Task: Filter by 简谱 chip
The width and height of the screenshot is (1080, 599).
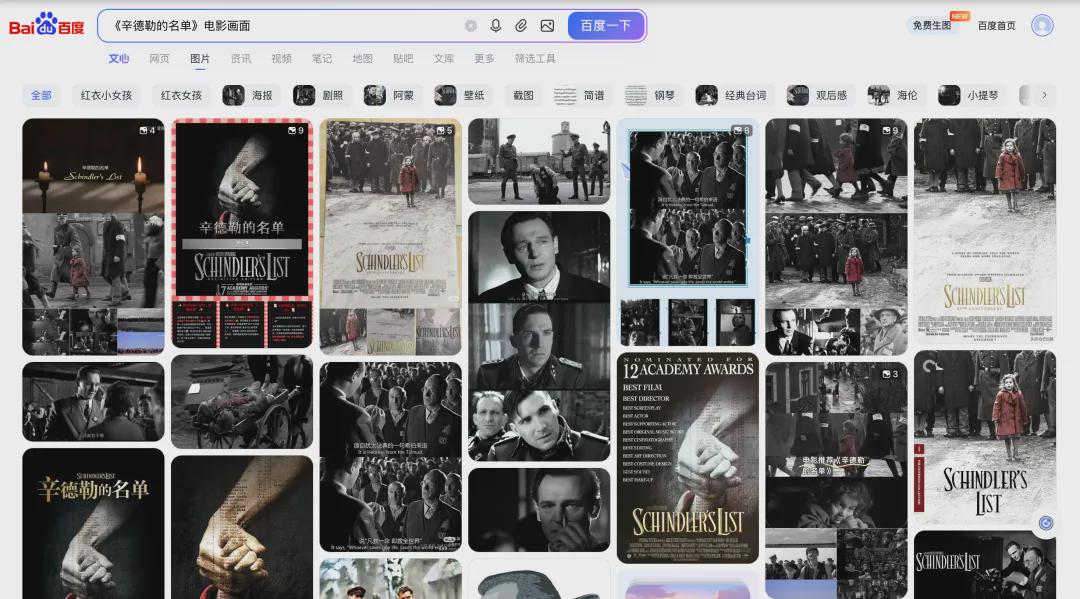Action: pyautogui.click(x=581, y=95)
